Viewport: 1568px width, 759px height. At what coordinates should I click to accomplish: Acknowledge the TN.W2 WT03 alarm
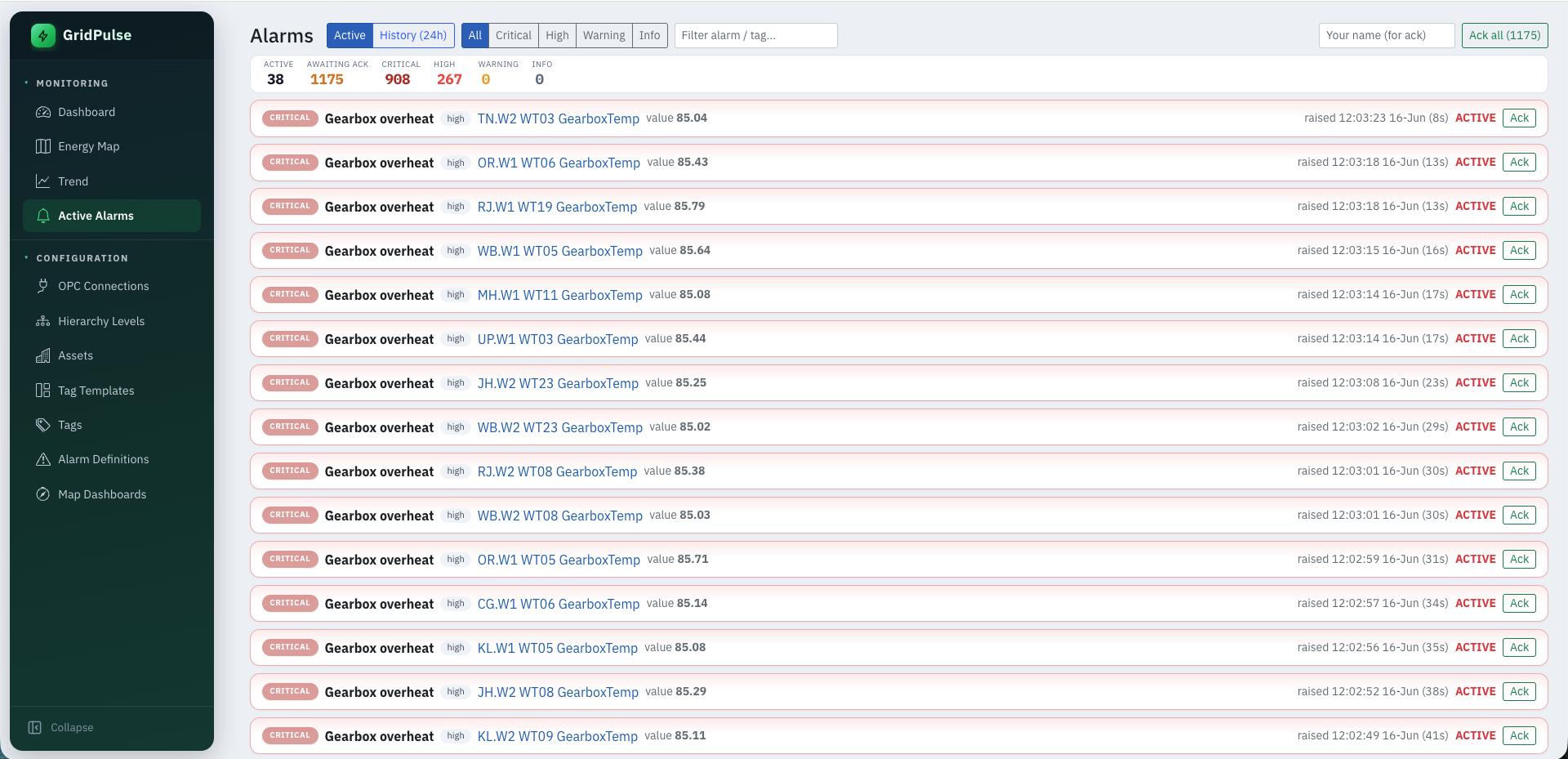pos(1519,118)
